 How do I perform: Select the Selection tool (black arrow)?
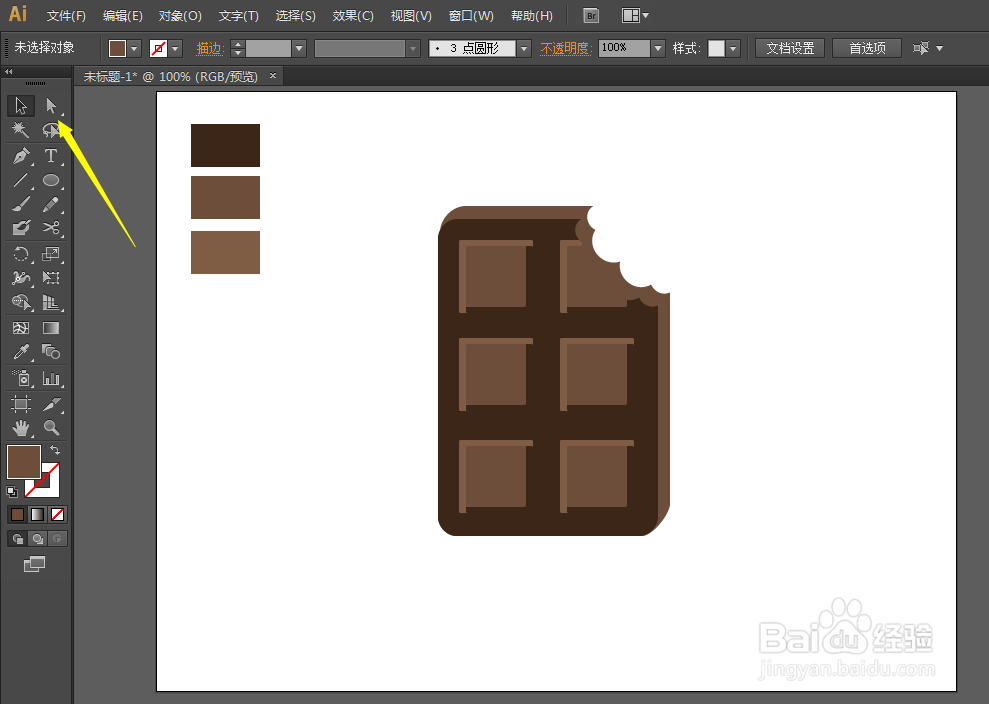(x=21, y=105)
